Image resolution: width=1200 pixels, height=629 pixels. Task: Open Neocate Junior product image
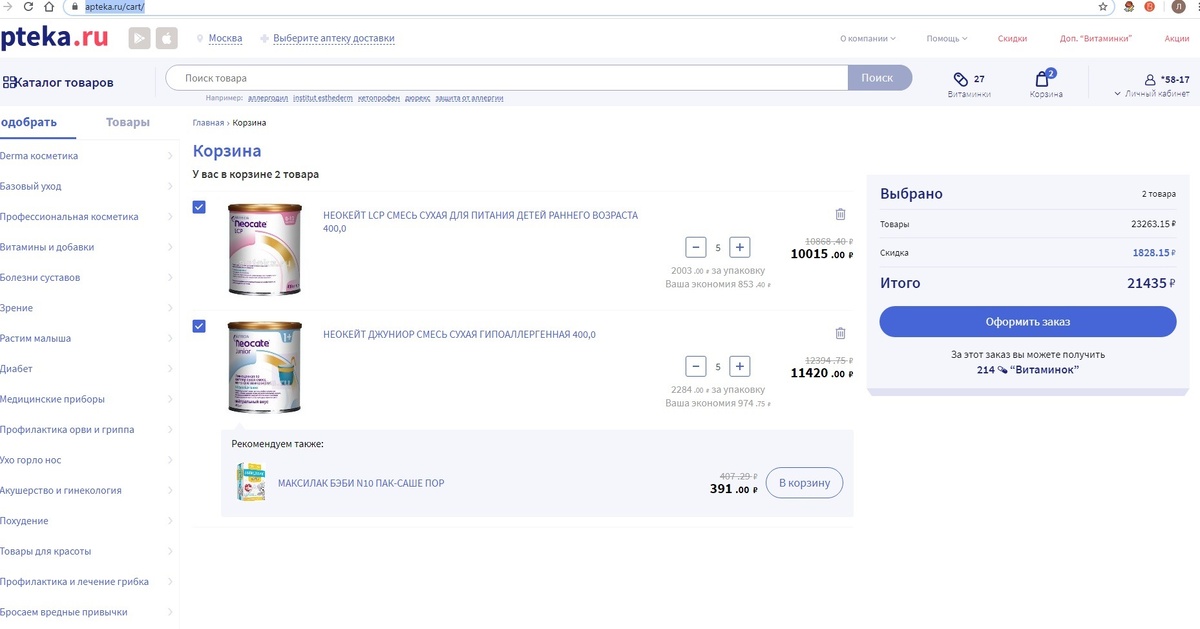(x=263, y=368)
